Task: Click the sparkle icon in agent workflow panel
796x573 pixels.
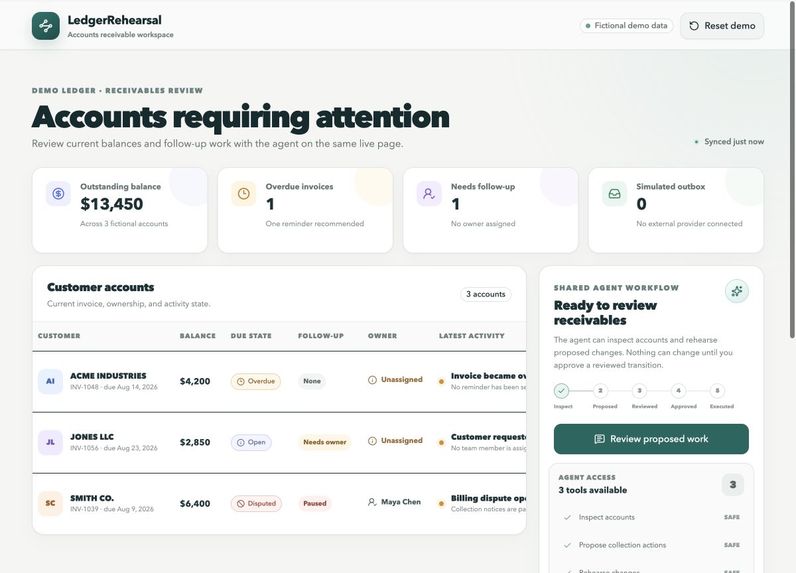Action: point(737,291)
